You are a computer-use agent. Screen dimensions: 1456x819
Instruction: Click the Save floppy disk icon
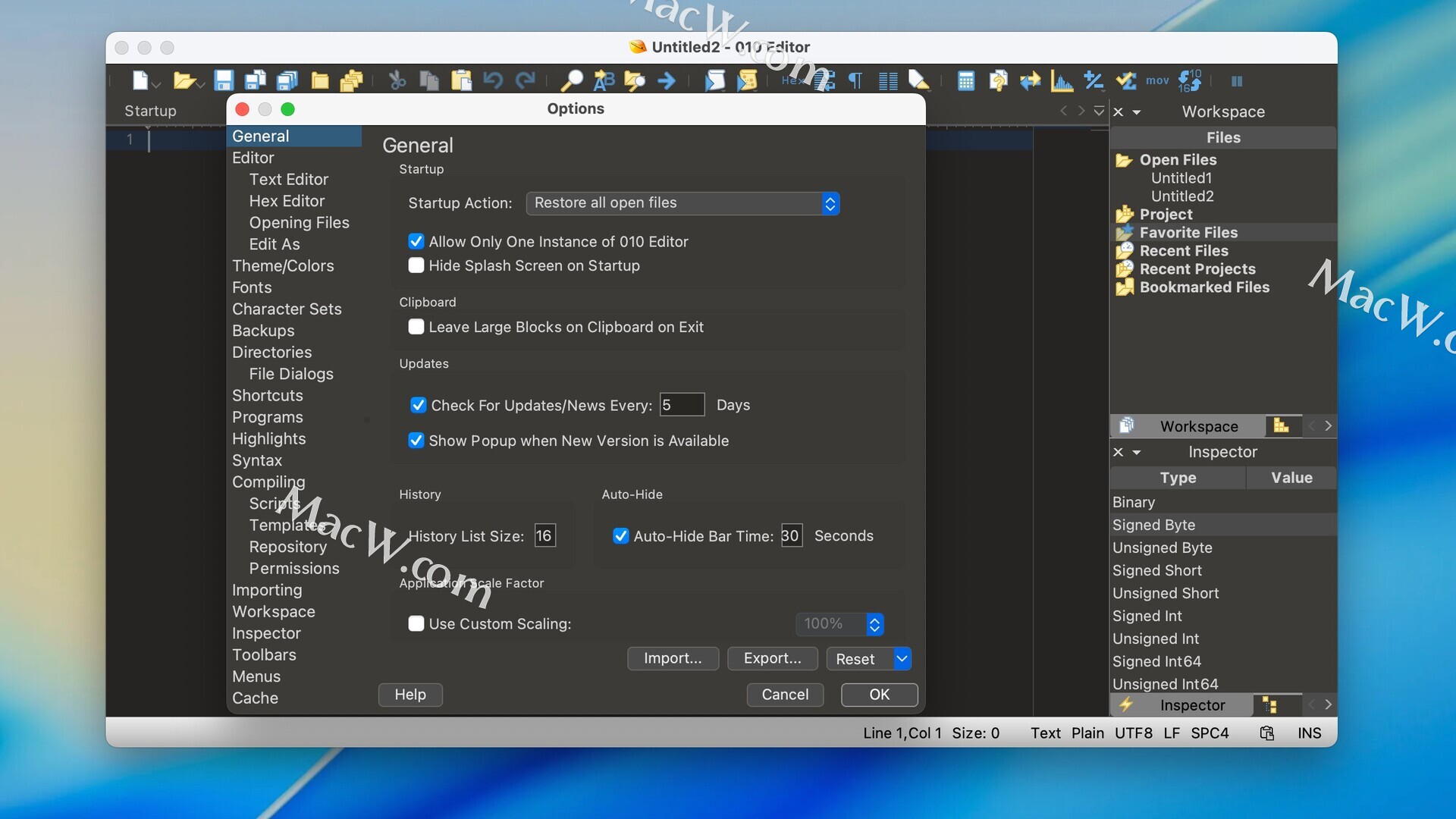click(224, 80)
